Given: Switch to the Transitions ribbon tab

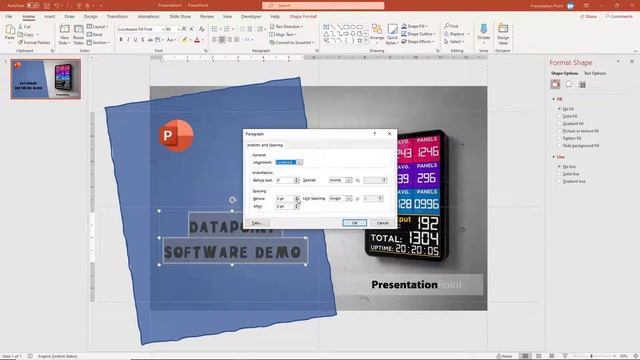Looking at the screenshot, I should point(117,16).
